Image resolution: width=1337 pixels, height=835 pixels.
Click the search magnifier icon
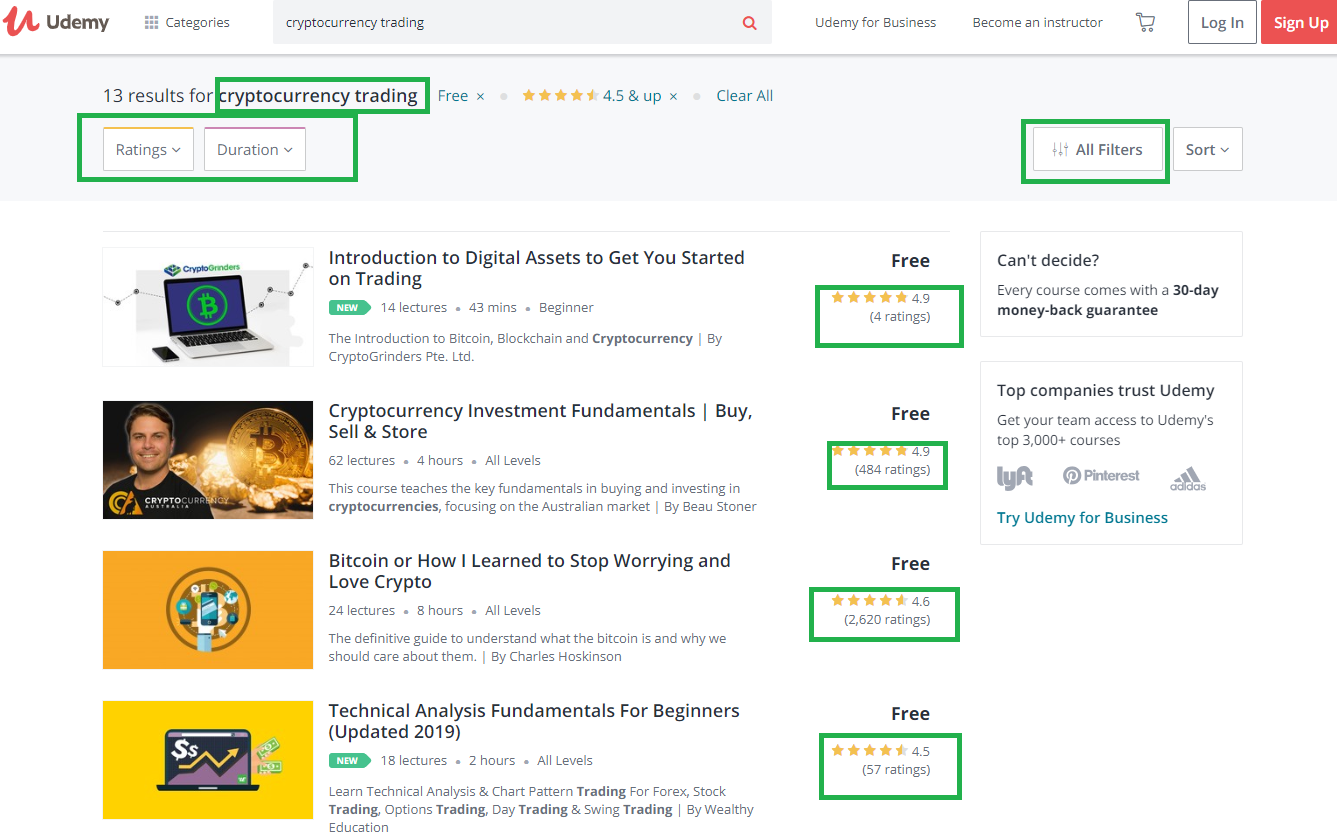pyautogui.click(x=750, y=23)
